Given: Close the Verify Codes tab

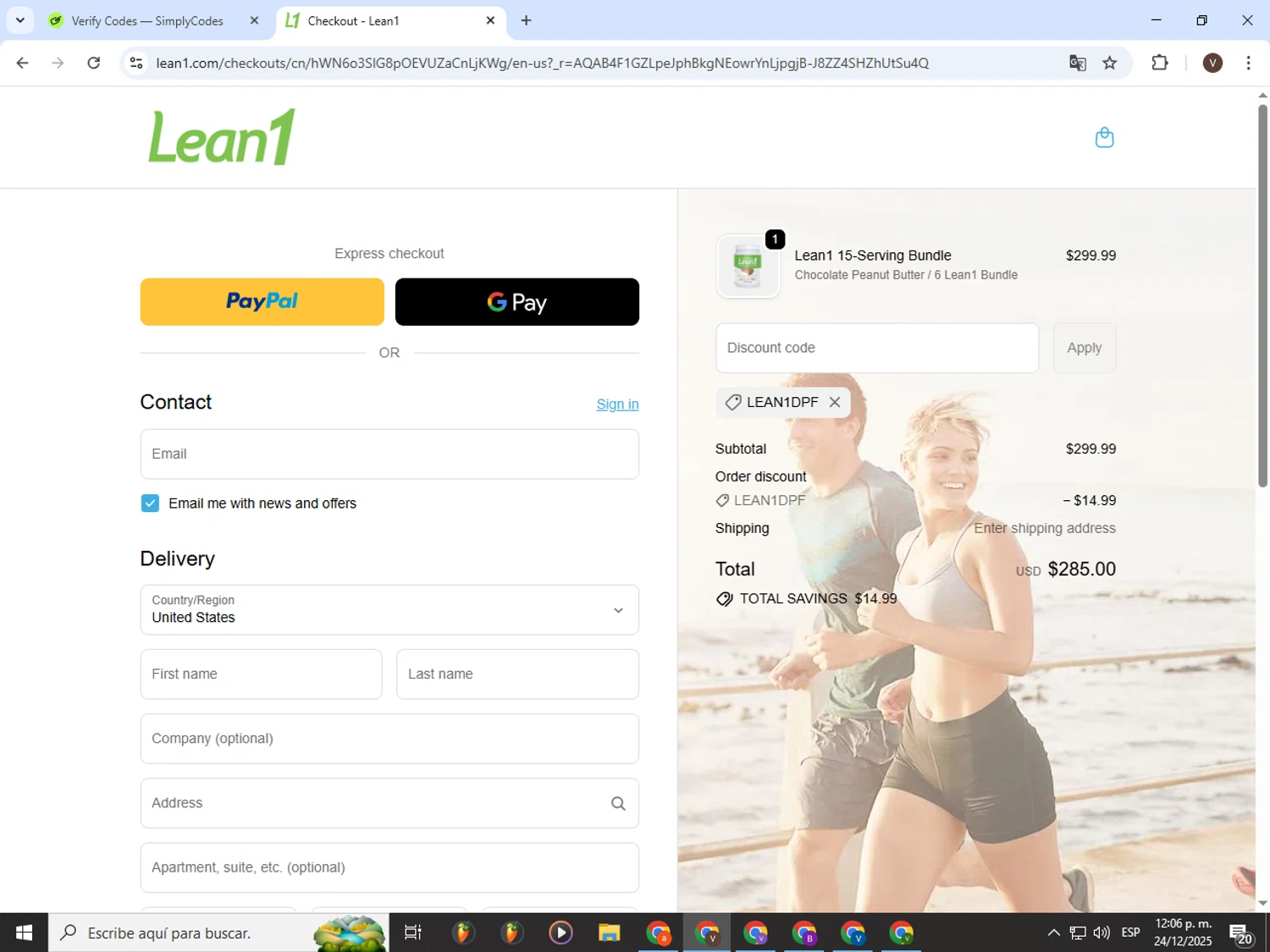Looking at the screenshot, I should click(x=254, y=20).
